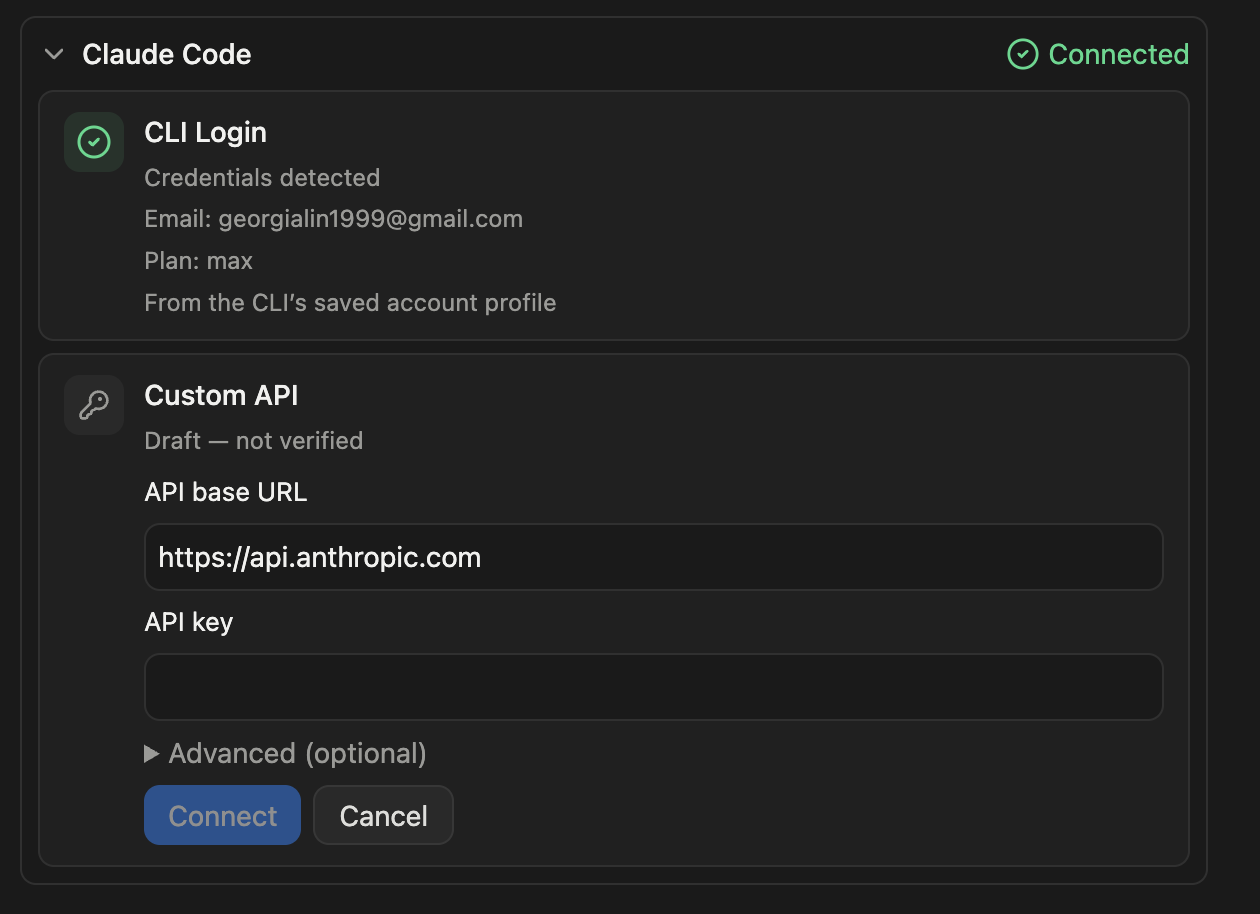Click the saved account profile line
Viewport: 1260px width, 914px height.
(350, 303)
